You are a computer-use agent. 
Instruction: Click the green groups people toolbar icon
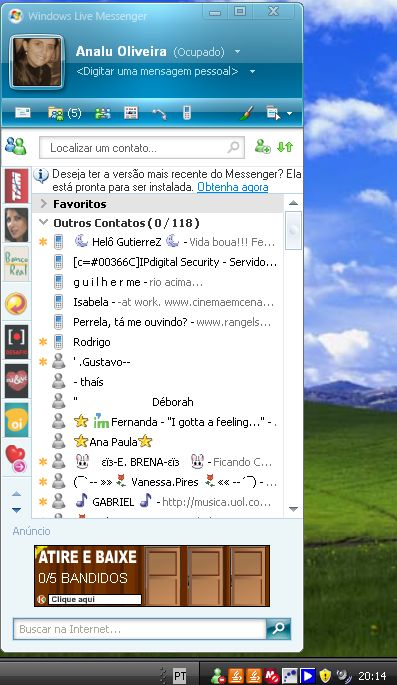103,114
